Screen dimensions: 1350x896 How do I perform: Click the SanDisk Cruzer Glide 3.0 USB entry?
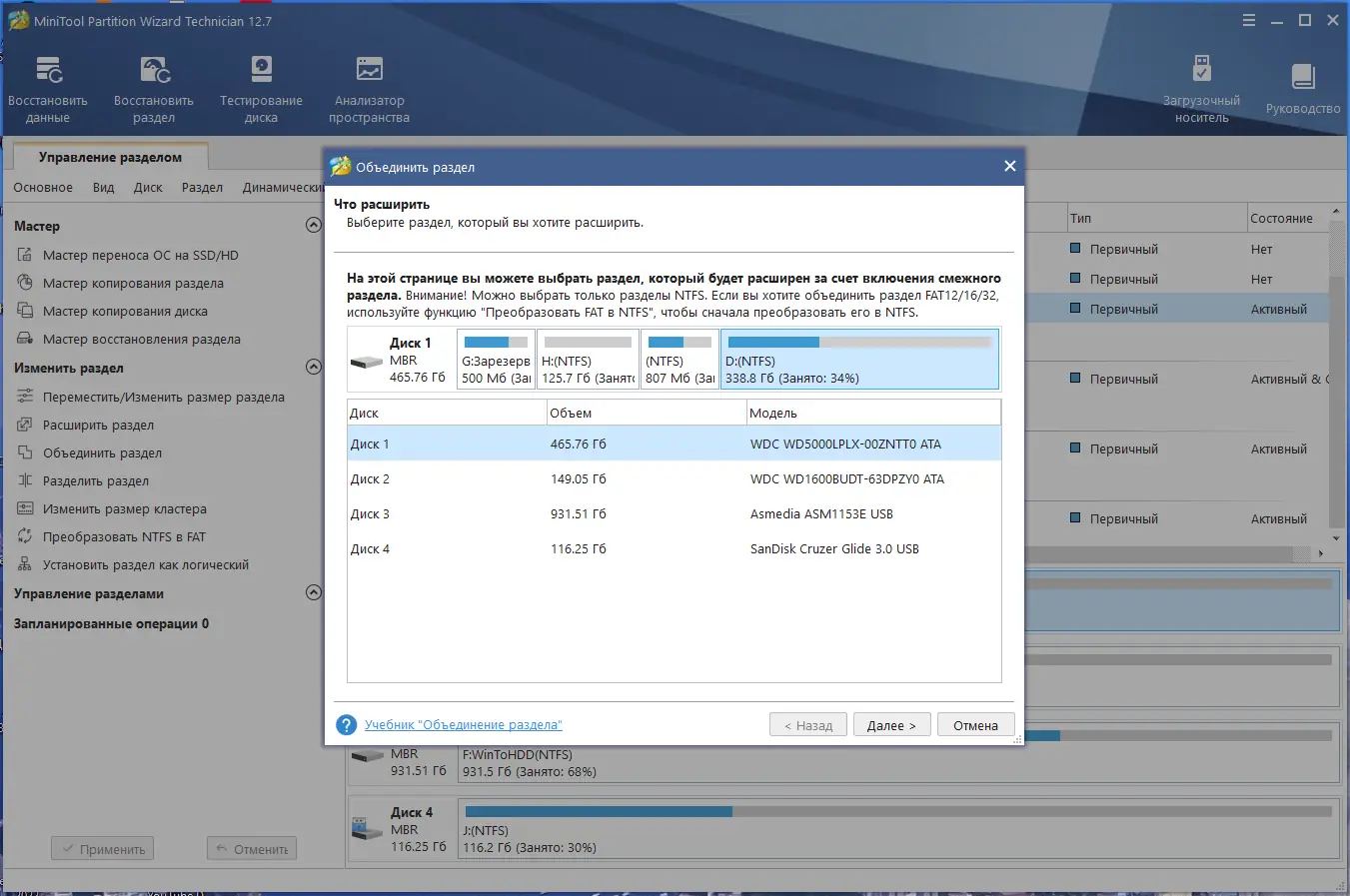834,548
